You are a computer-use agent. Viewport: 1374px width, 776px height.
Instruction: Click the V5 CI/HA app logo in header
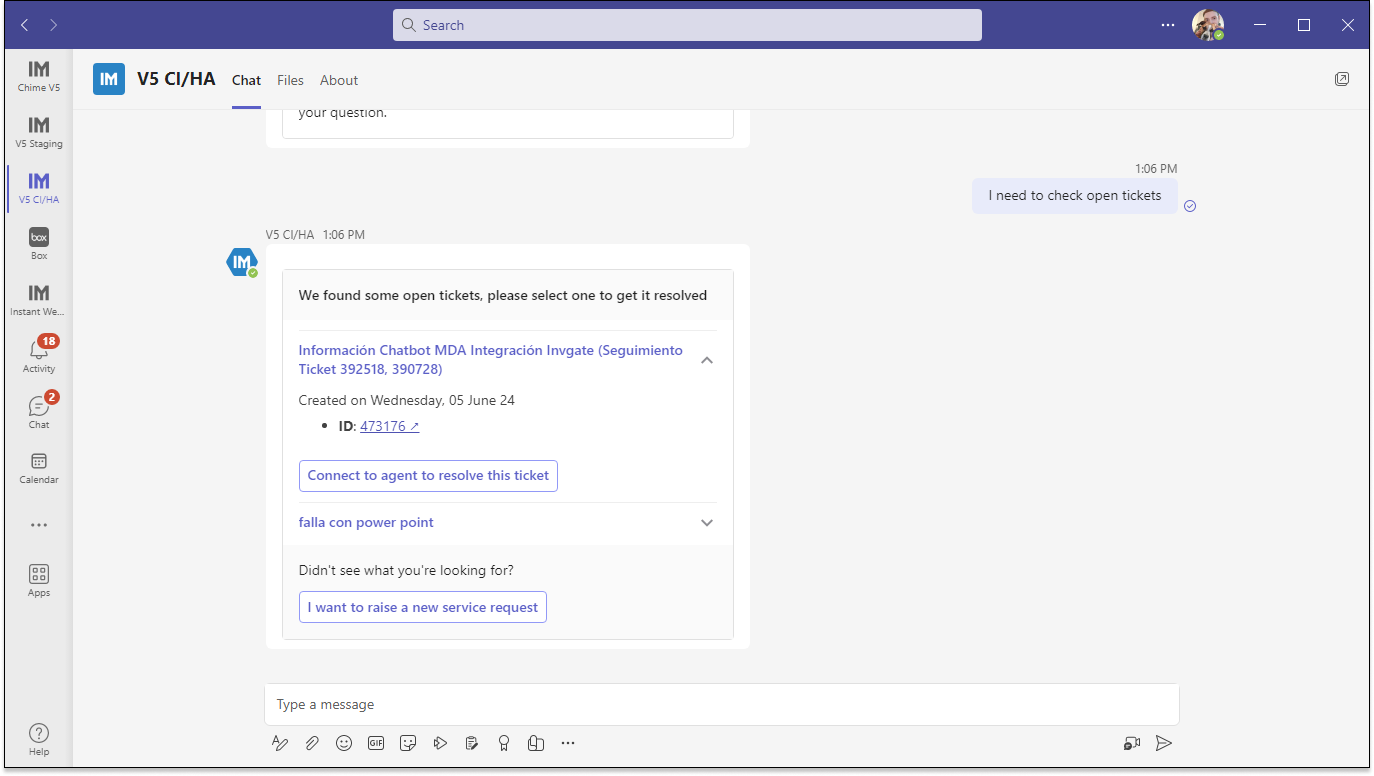pyautogui.click(x=109, y=79)
